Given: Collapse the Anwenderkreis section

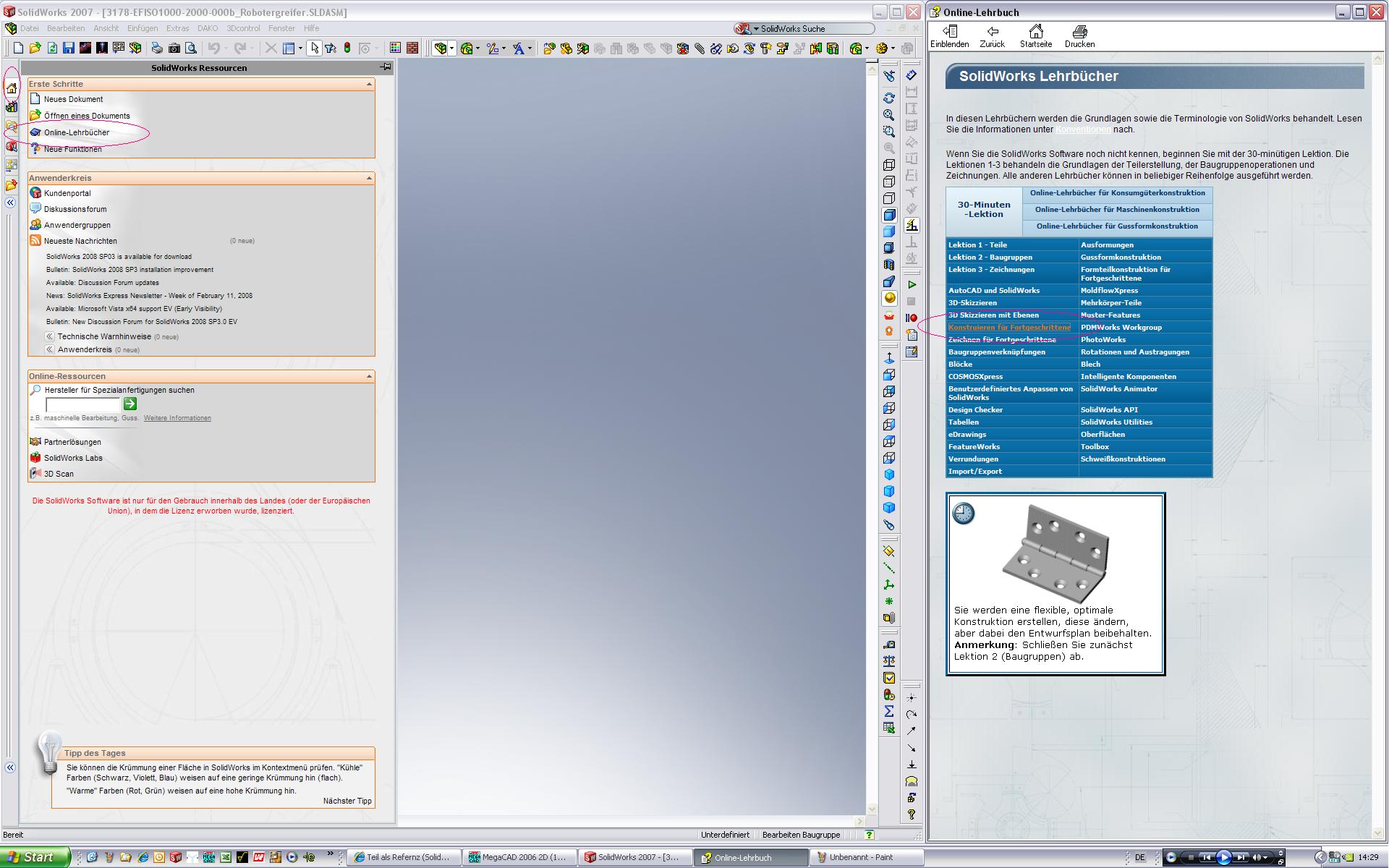Looking at the screenshot, I should [369, 178].
